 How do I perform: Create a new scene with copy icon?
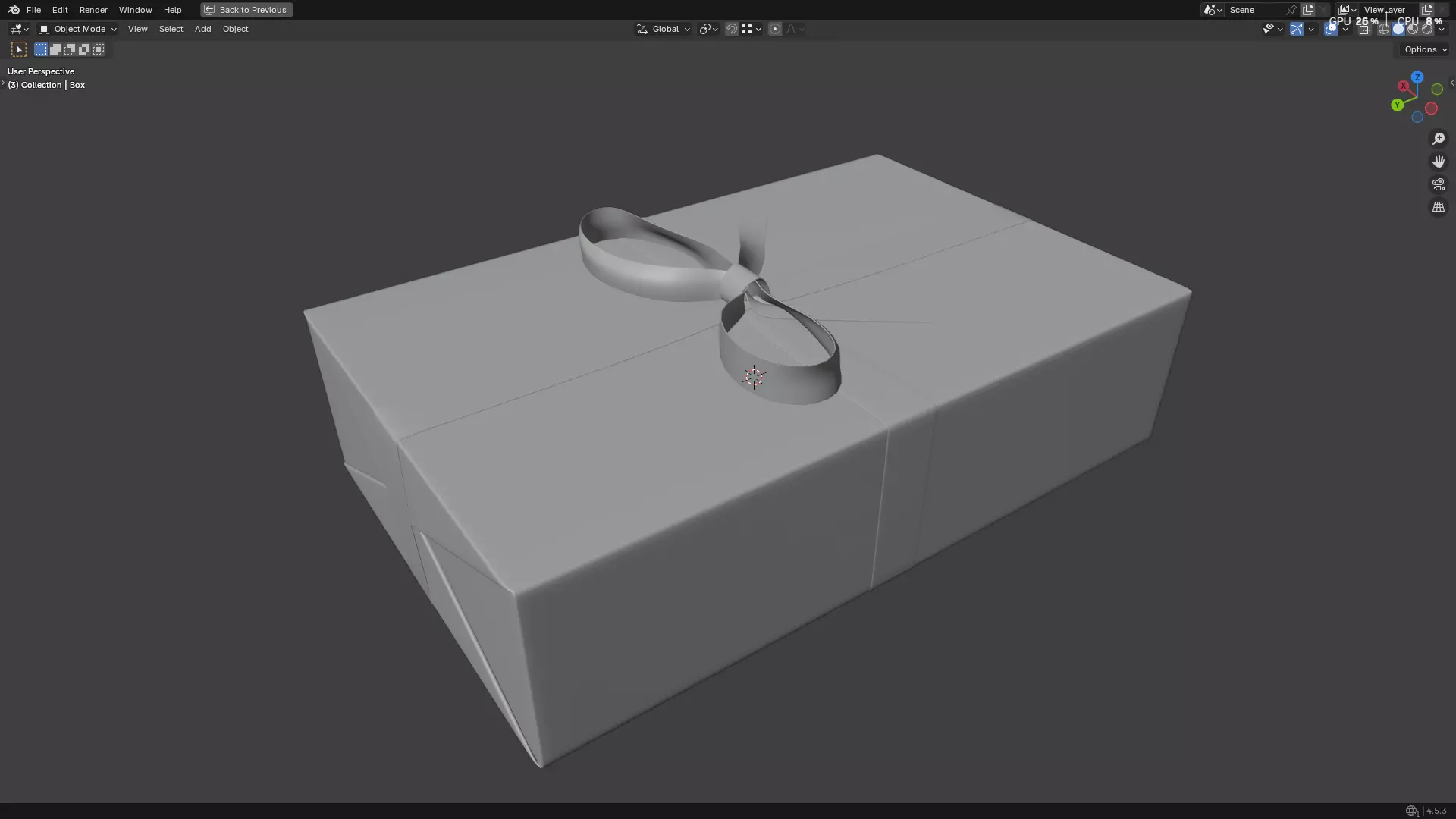1308,10
